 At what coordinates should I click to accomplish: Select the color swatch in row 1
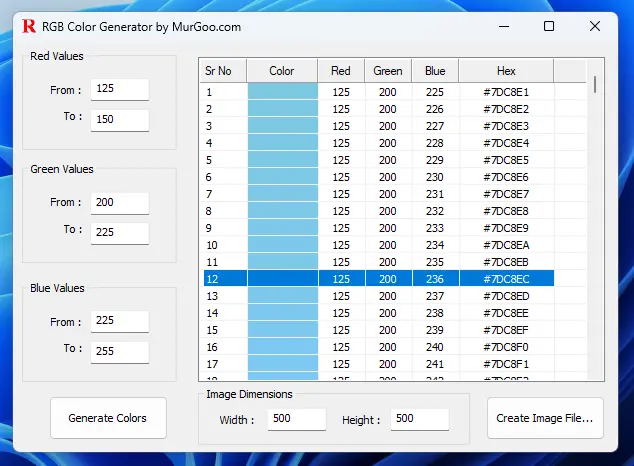283,92
